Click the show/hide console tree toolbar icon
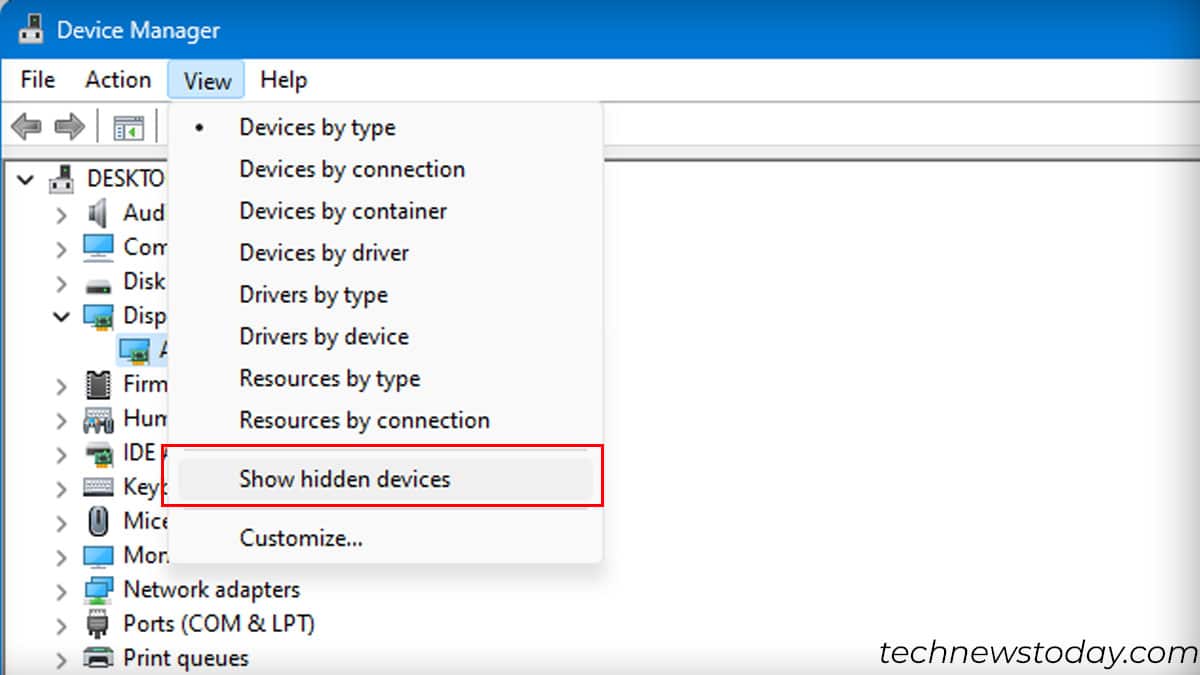This screenshot has height=675, width=1200. [x=128, y=128]
